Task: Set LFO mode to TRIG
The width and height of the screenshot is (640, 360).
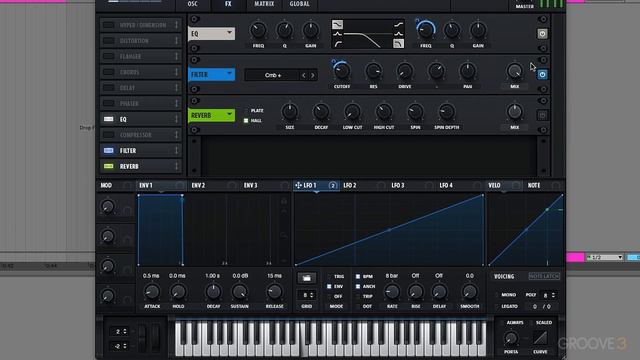Action: coord(329,276)
